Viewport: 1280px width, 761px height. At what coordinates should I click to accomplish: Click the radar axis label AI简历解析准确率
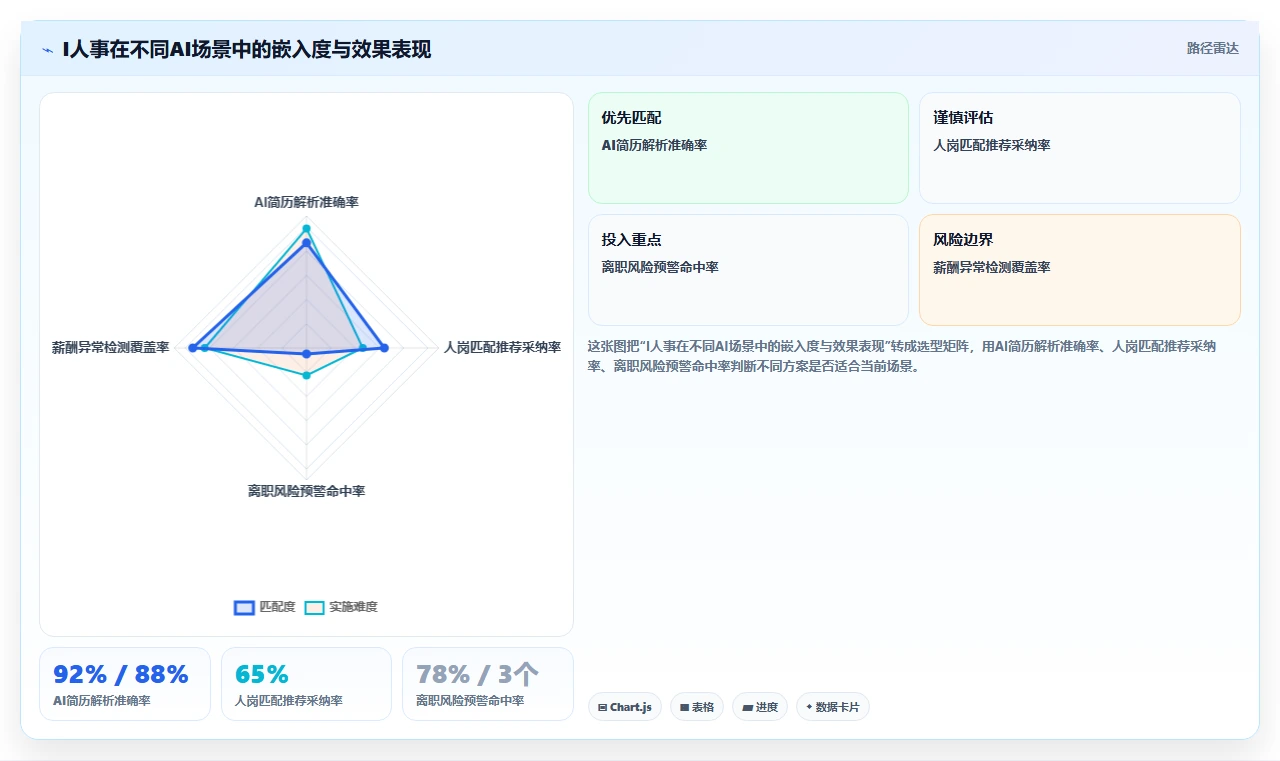[306, 202]
